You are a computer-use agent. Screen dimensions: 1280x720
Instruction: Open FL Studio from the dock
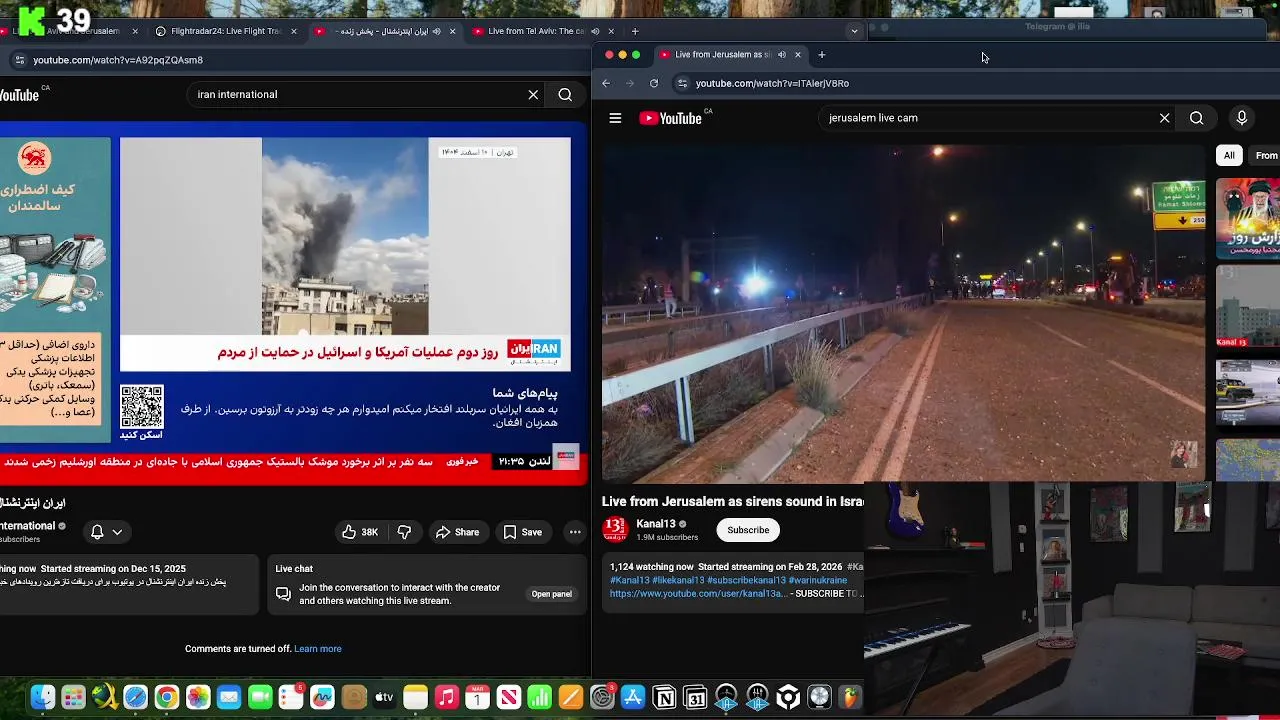tap(850, 698)
